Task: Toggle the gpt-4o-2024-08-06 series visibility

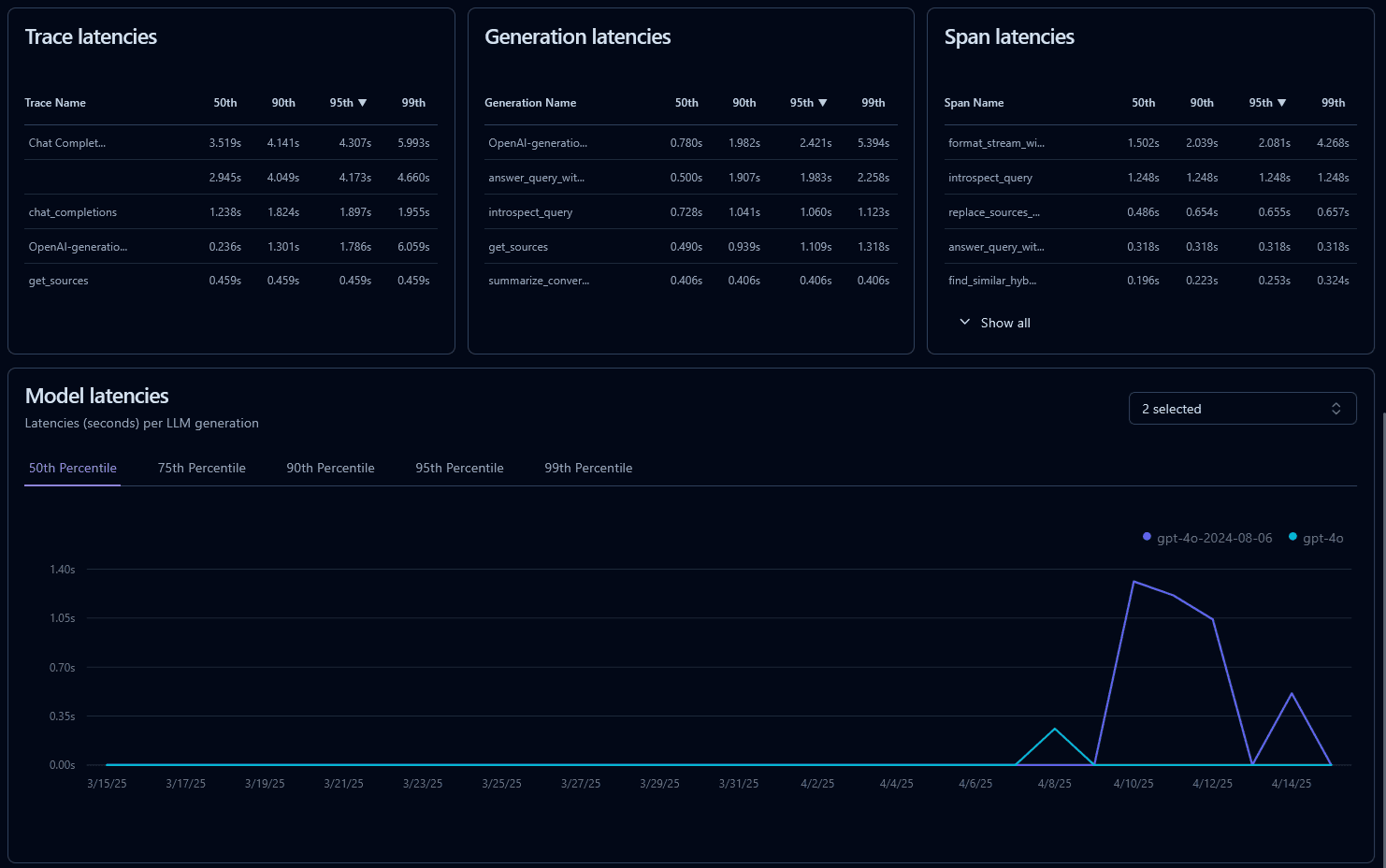Action: 1215,537
